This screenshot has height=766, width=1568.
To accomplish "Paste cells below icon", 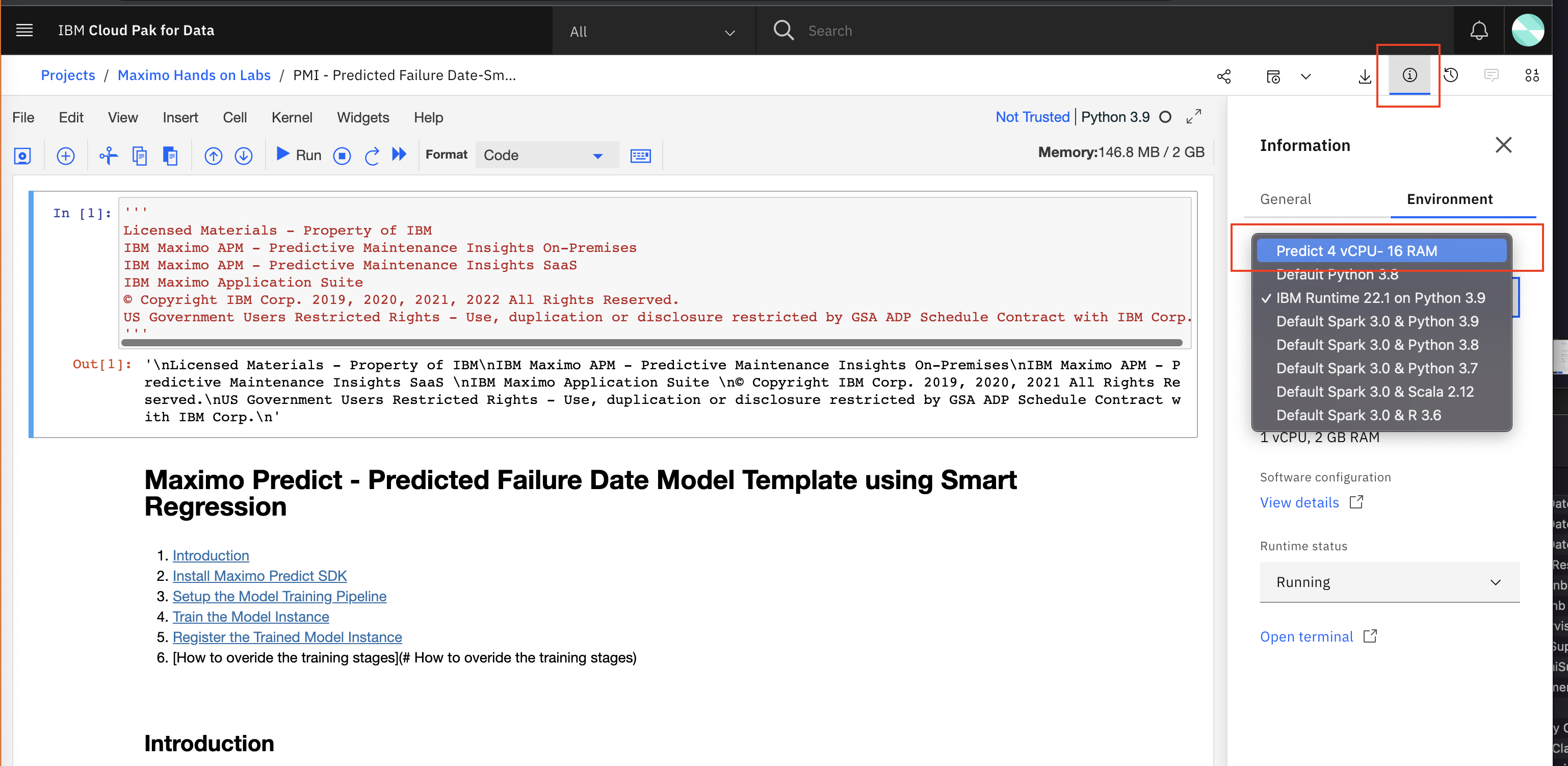I will click(x=170, y=156).
